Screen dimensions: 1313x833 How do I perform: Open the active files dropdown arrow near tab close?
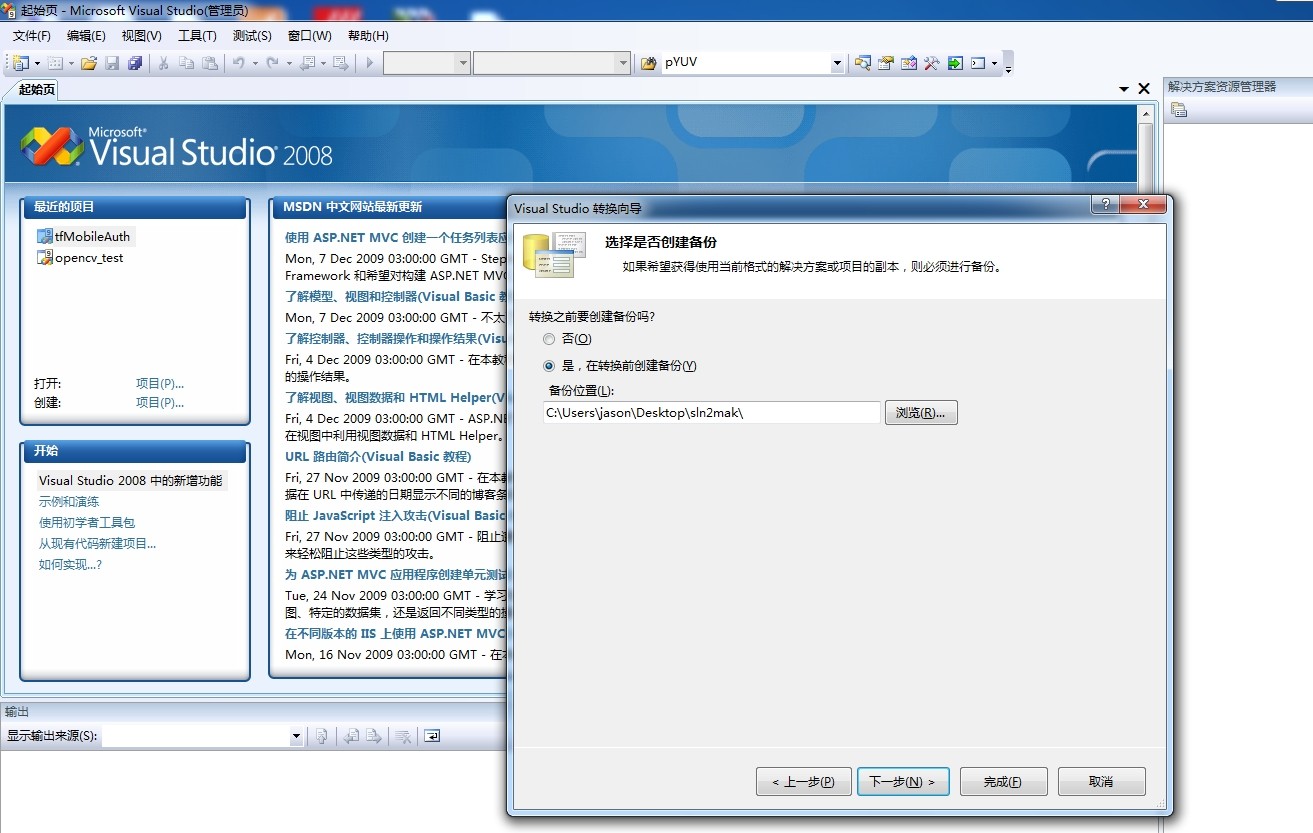pyautogui.click(x=1125, y=89)
